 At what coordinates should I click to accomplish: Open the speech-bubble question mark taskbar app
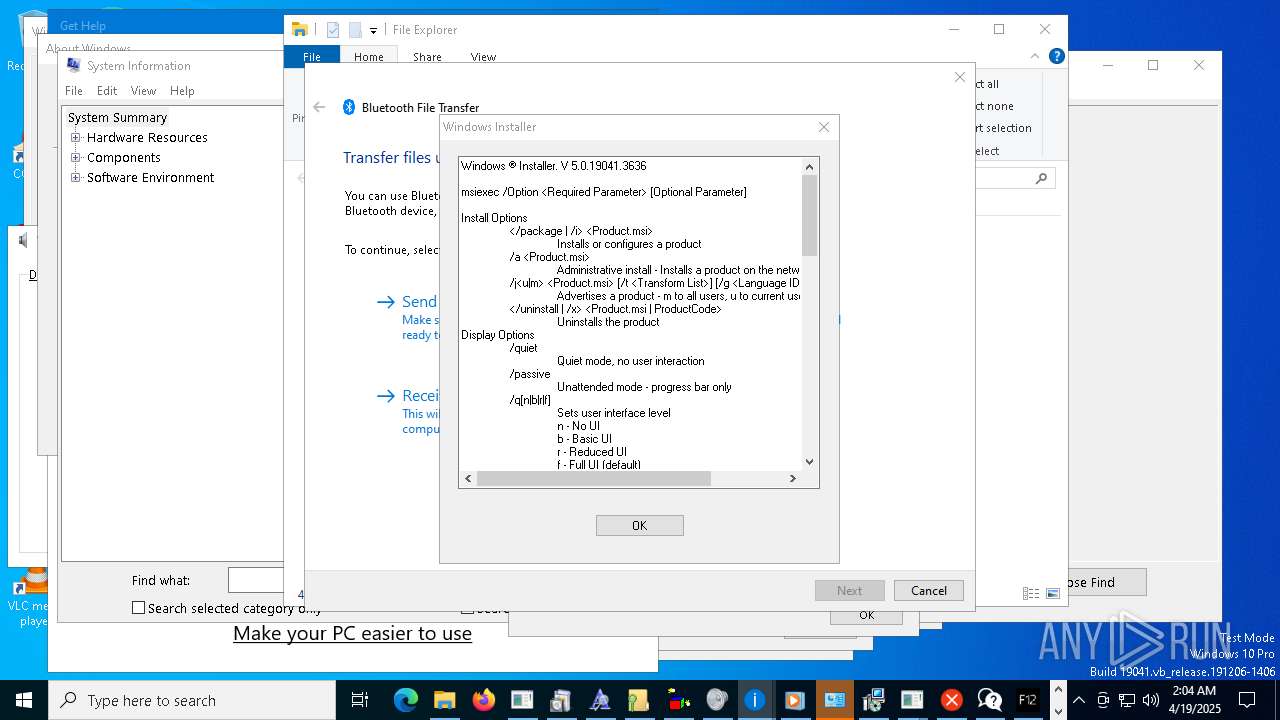tap(989, 700)
